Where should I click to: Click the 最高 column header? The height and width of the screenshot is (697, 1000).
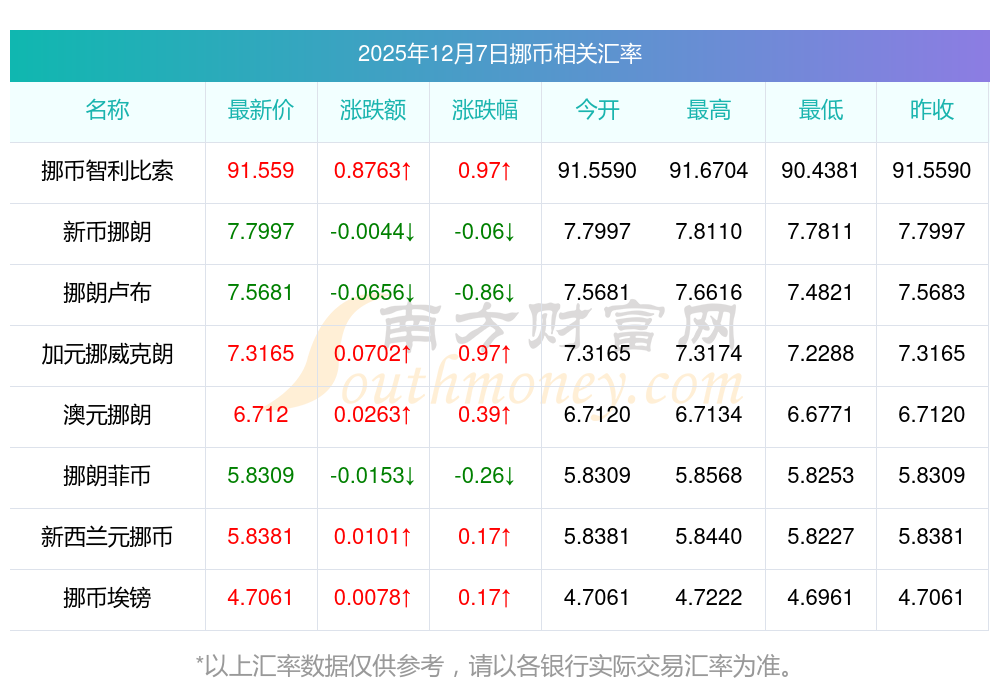709,110
